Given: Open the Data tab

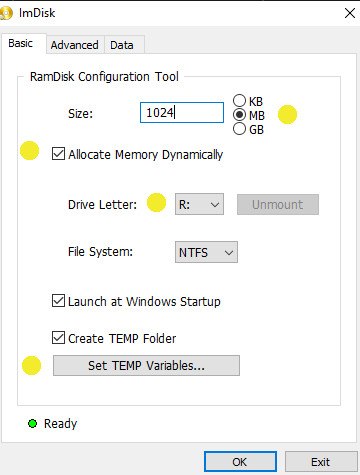Looking at the screenshot, I should 122,45.
